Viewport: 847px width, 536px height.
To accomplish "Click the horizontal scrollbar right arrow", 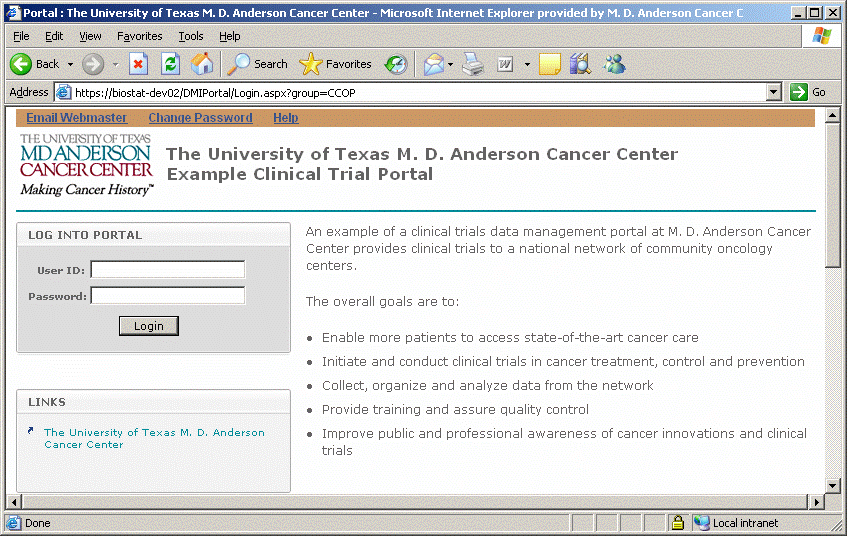I will [x=817, y=502].
